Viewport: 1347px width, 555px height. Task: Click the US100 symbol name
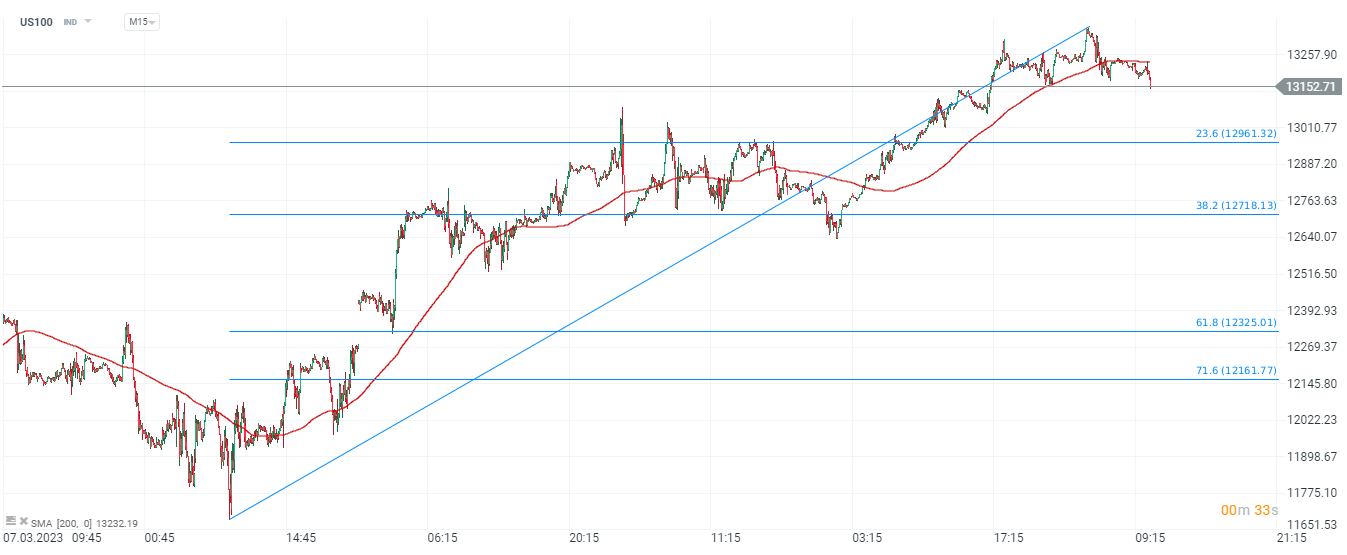[x=36, y=21]
